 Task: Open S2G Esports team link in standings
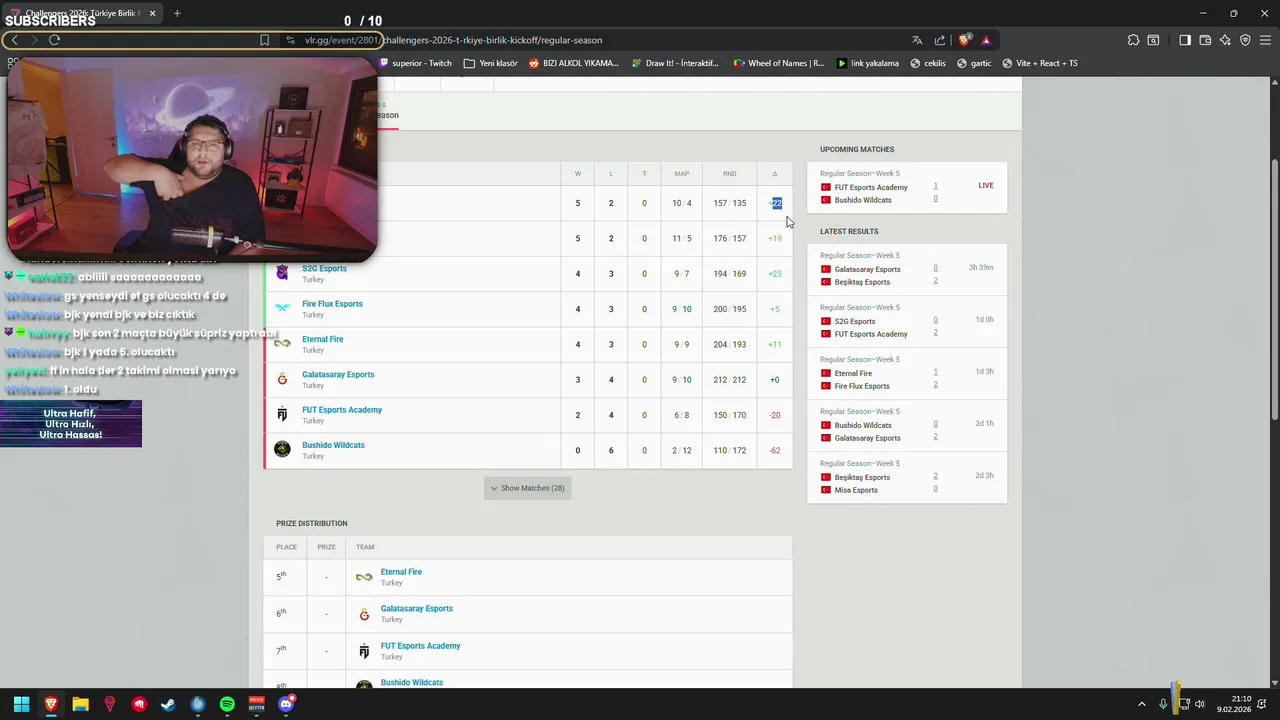click(x=324, y=268)
